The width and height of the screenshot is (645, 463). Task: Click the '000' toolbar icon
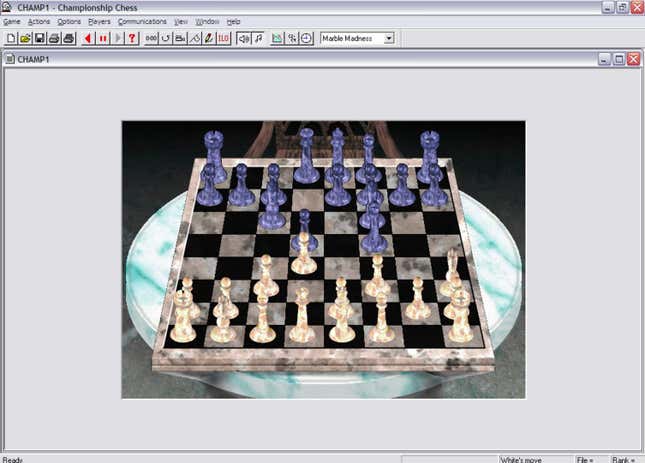point(151,39)
